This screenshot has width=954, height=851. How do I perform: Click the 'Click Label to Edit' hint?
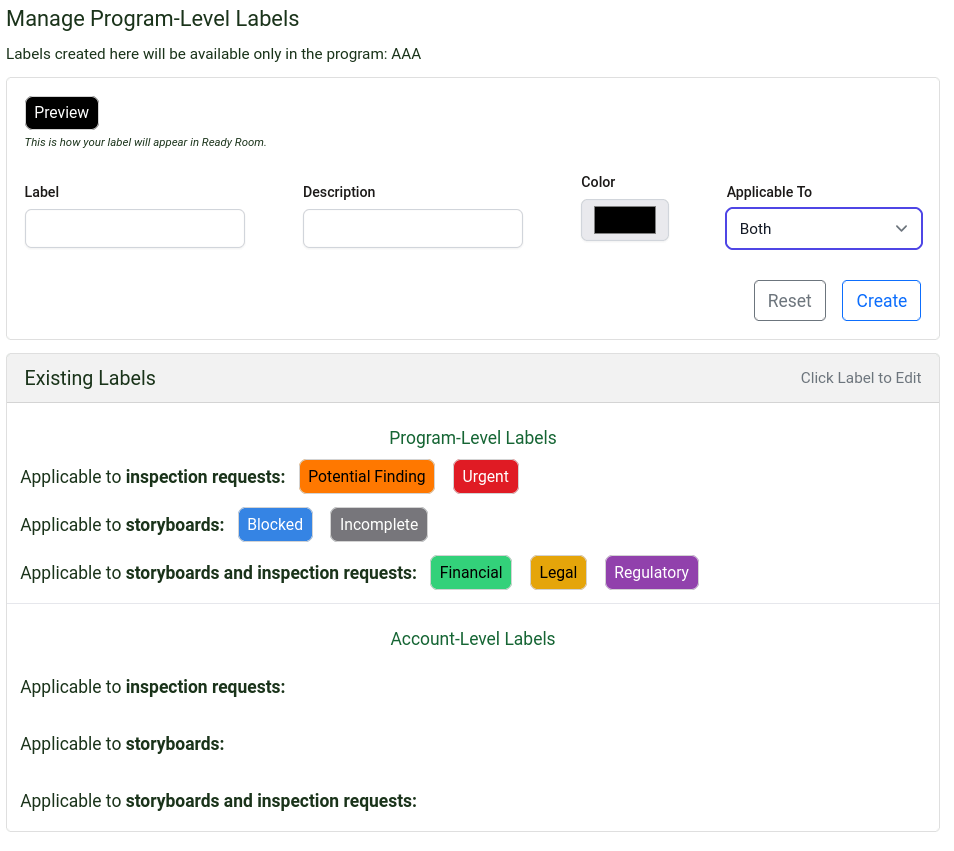[861, 378]
